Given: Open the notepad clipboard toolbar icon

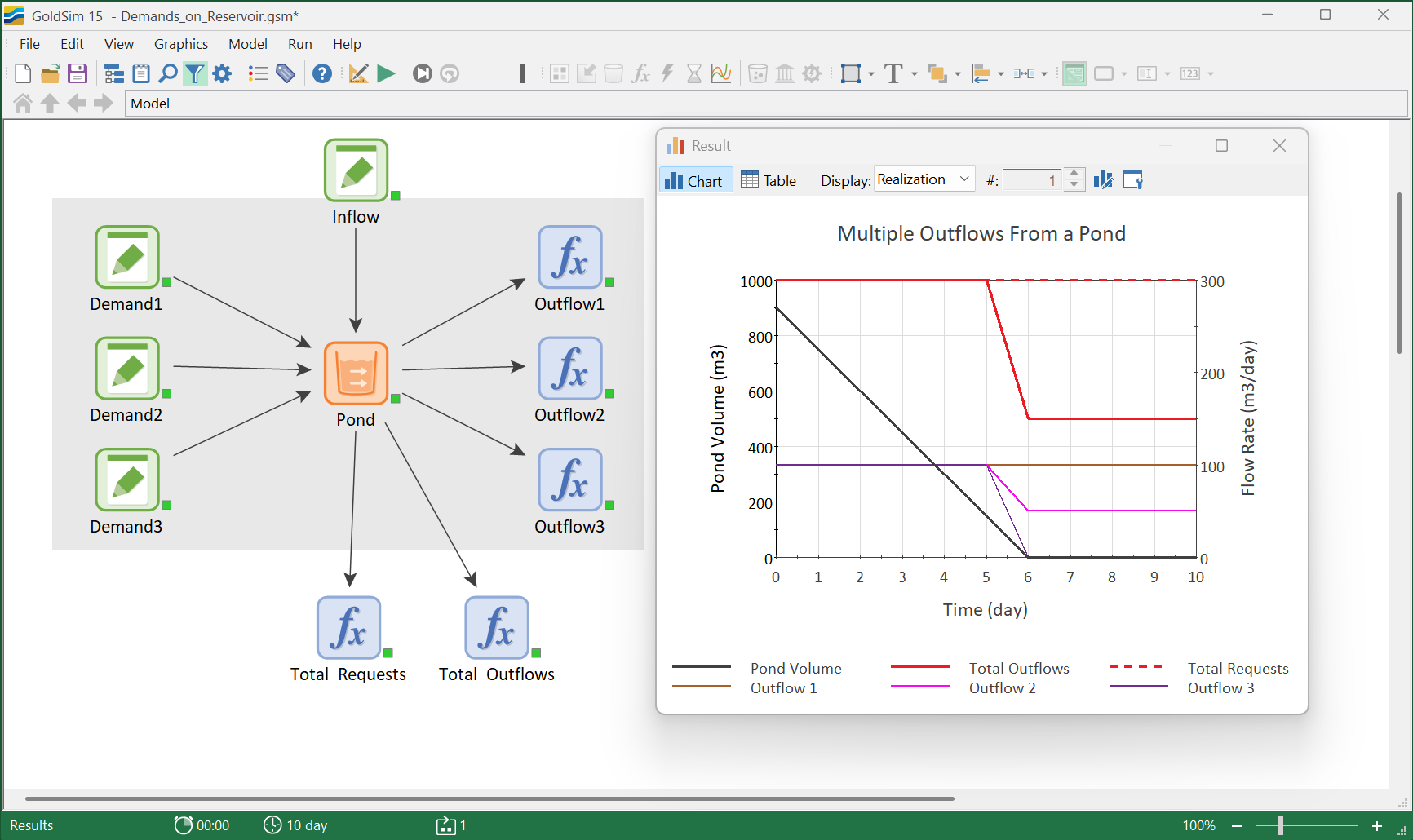Looking at the screenshot, I should [x=141, y=73].
